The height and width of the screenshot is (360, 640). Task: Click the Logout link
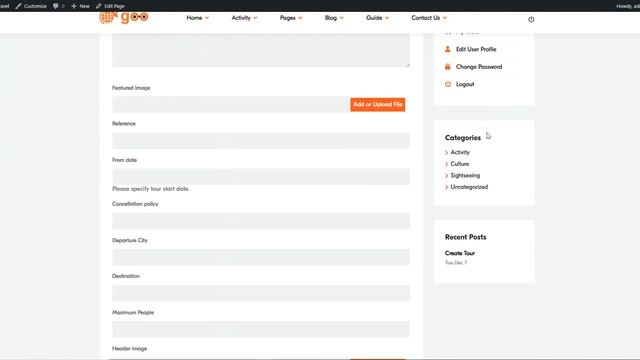[465, 84]
